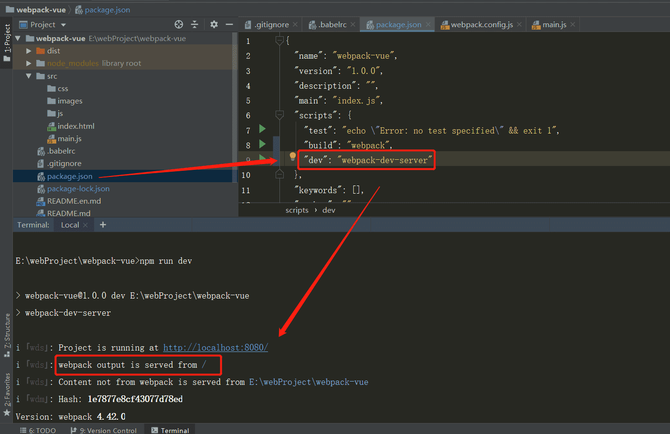The image size is (670, 434).
Task: Click the collapse all icon in Project panel
Action: coord(194,25)
